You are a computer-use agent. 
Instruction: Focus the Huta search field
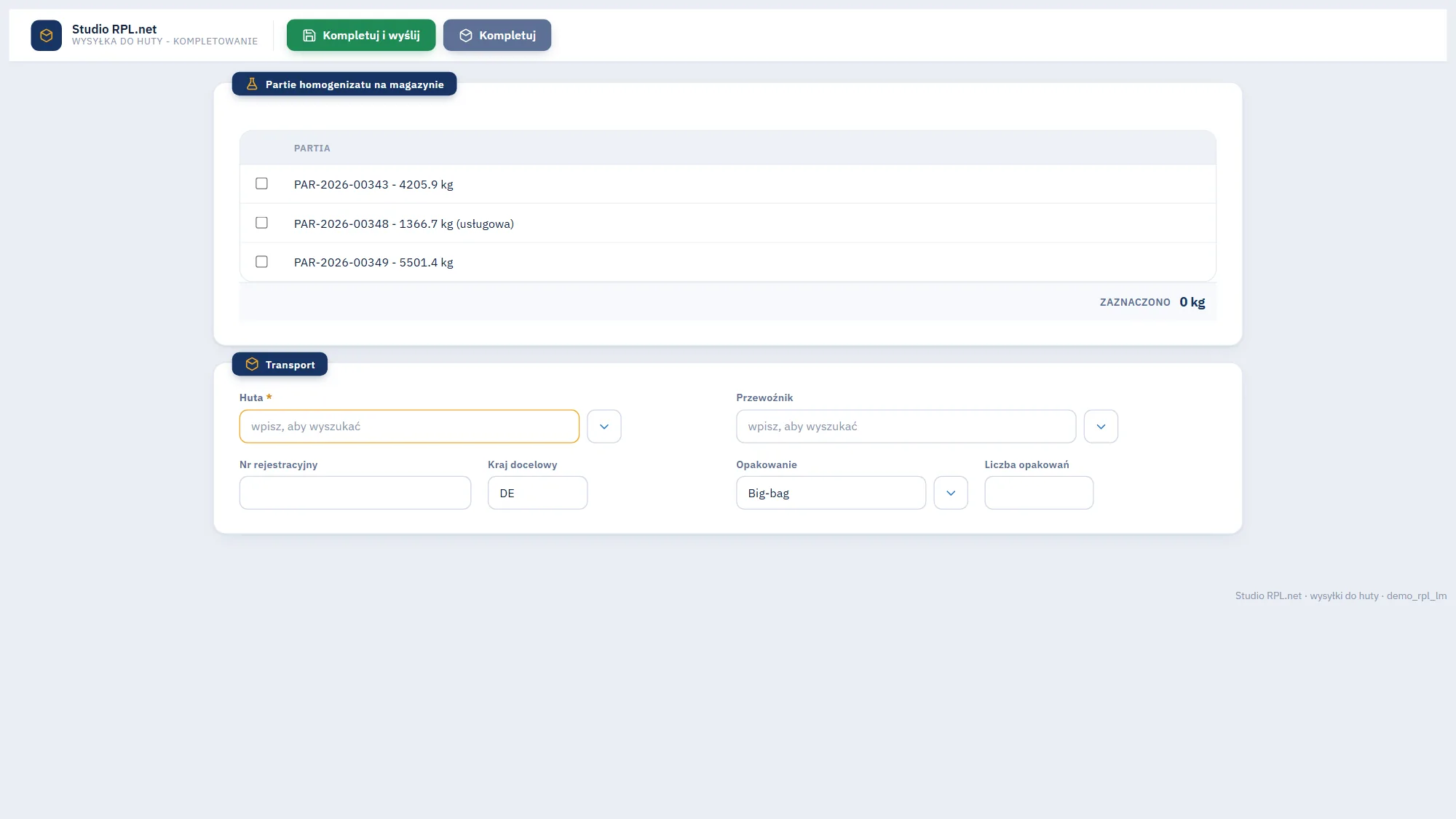409,427
